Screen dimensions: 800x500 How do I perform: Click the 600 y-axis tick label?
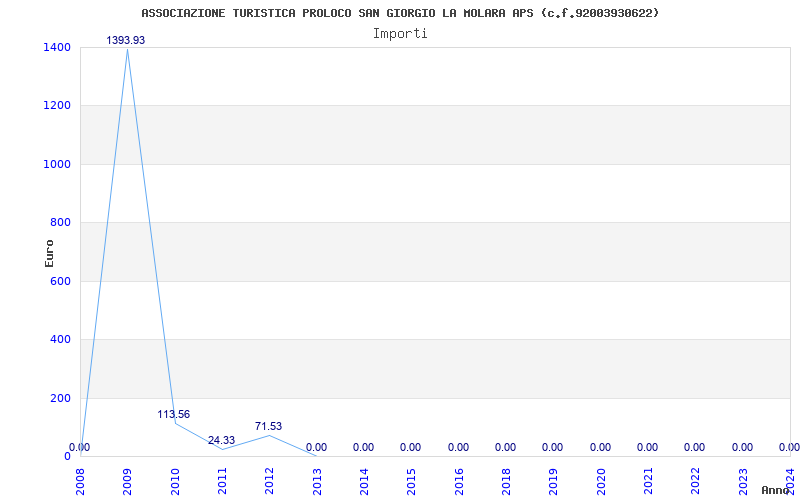[60, 281]
